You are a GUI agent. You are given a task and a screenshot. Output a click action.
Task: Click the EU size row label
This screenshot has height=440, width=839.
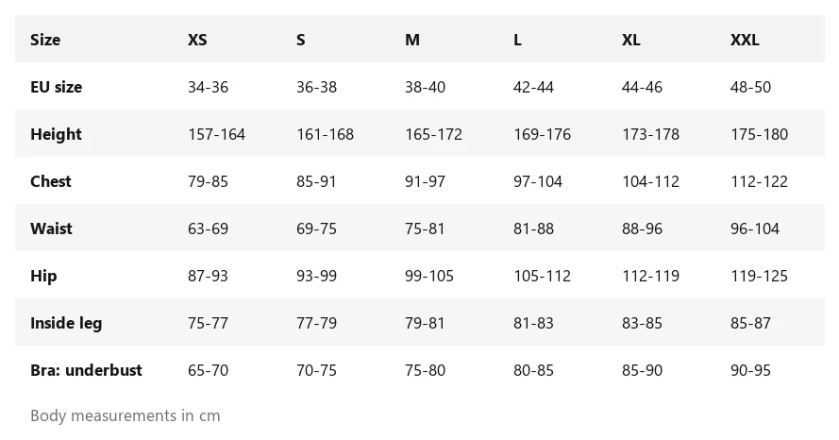56,87
